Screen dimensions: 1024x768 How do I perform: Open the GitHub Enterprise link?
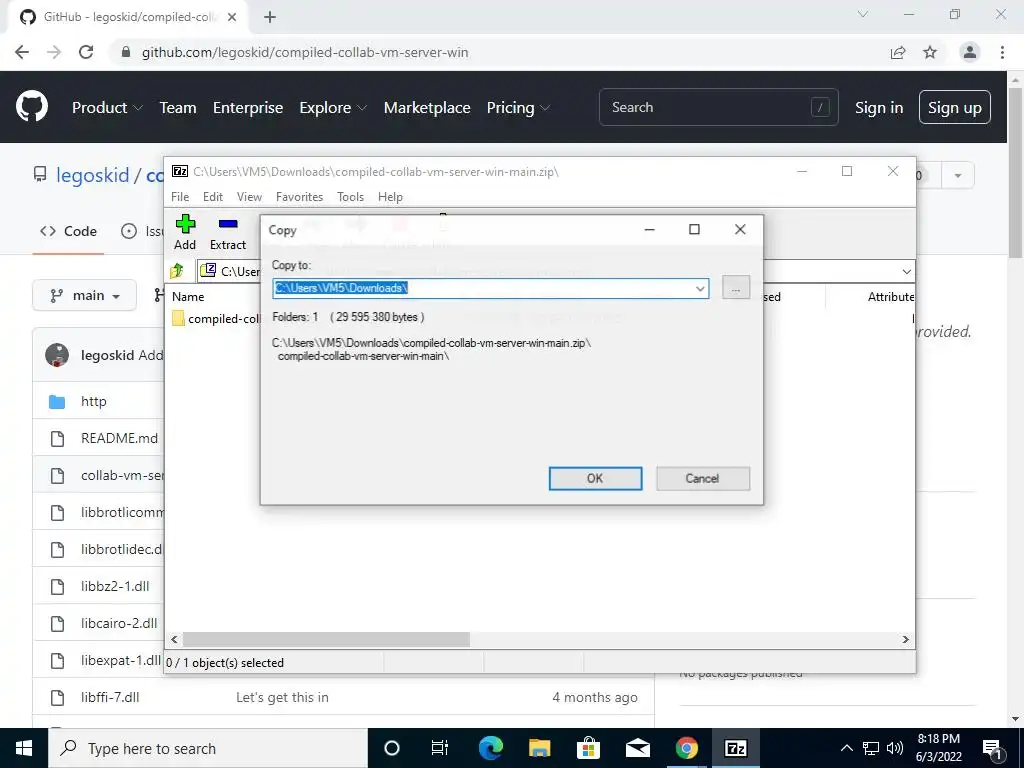(x=248, y=108)
